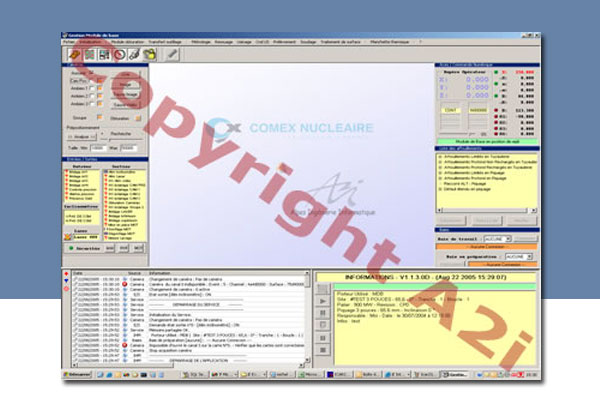600x400 pixels.
Task: Click the CONT button in axis panel
Action: (452, 110)
